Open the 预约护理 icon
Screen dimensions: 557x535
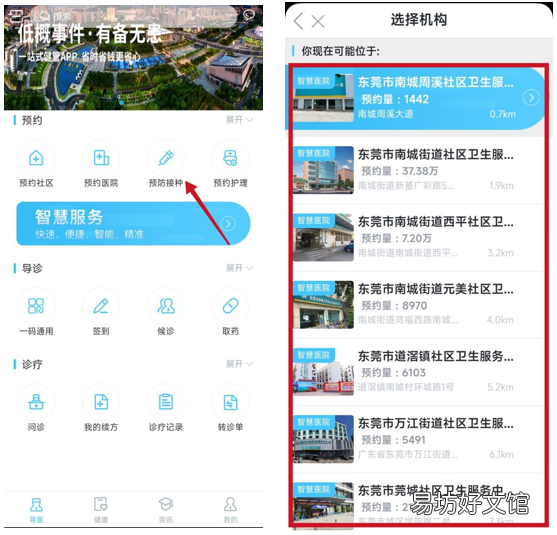pyautogui.click(x=231, y=158)
